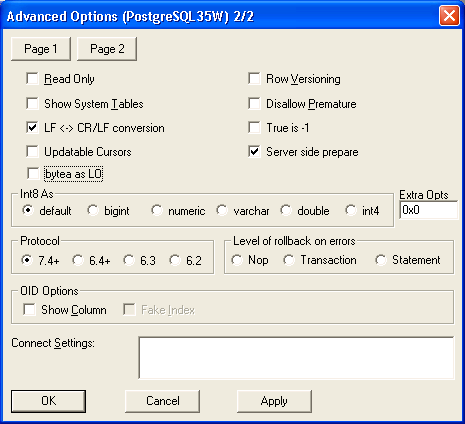Set rollback level to Nop
Screen dimensions: 465x424
tap(237, 260)
